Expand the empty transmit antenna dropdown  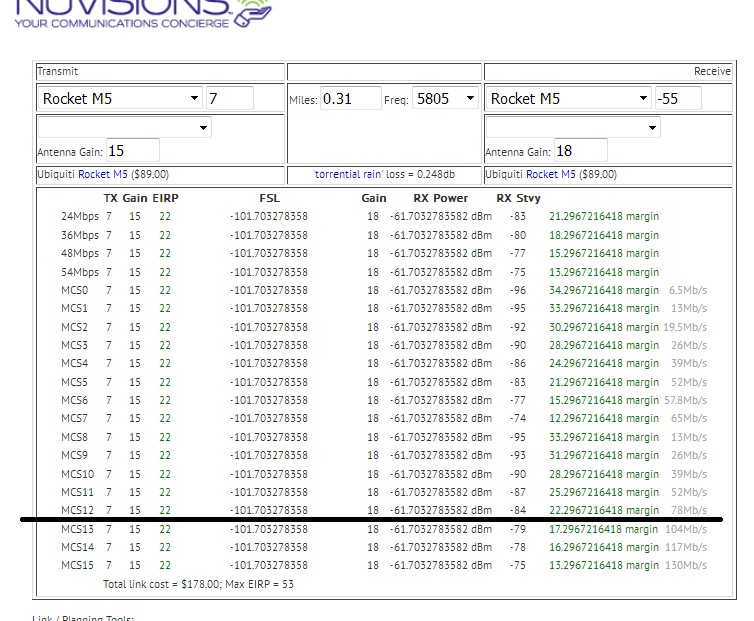coord(125,127)
